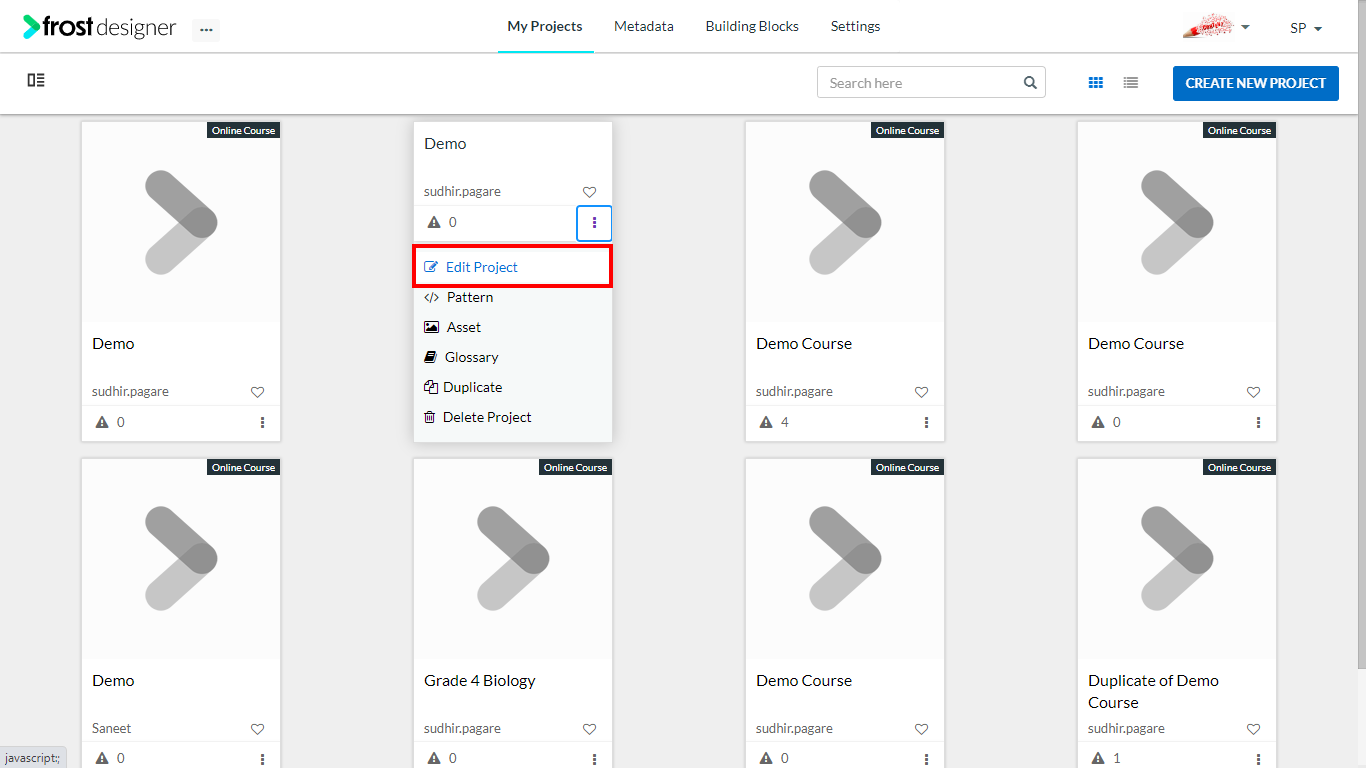Open Grade 4 Biology project thumbnail
Viewport: 1366px width, 768px height.
coord(513,559)
